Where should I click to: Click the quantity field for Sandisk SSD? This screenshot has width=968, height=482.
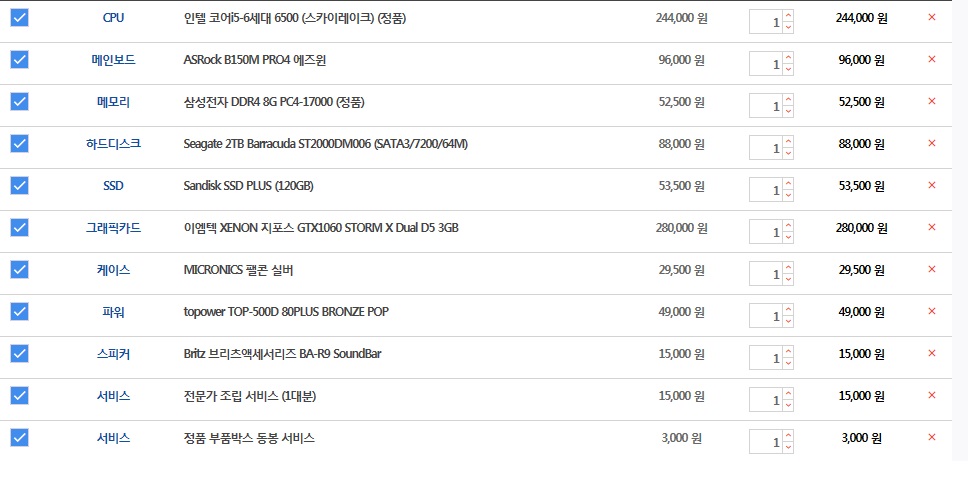[x=766, y=191]
